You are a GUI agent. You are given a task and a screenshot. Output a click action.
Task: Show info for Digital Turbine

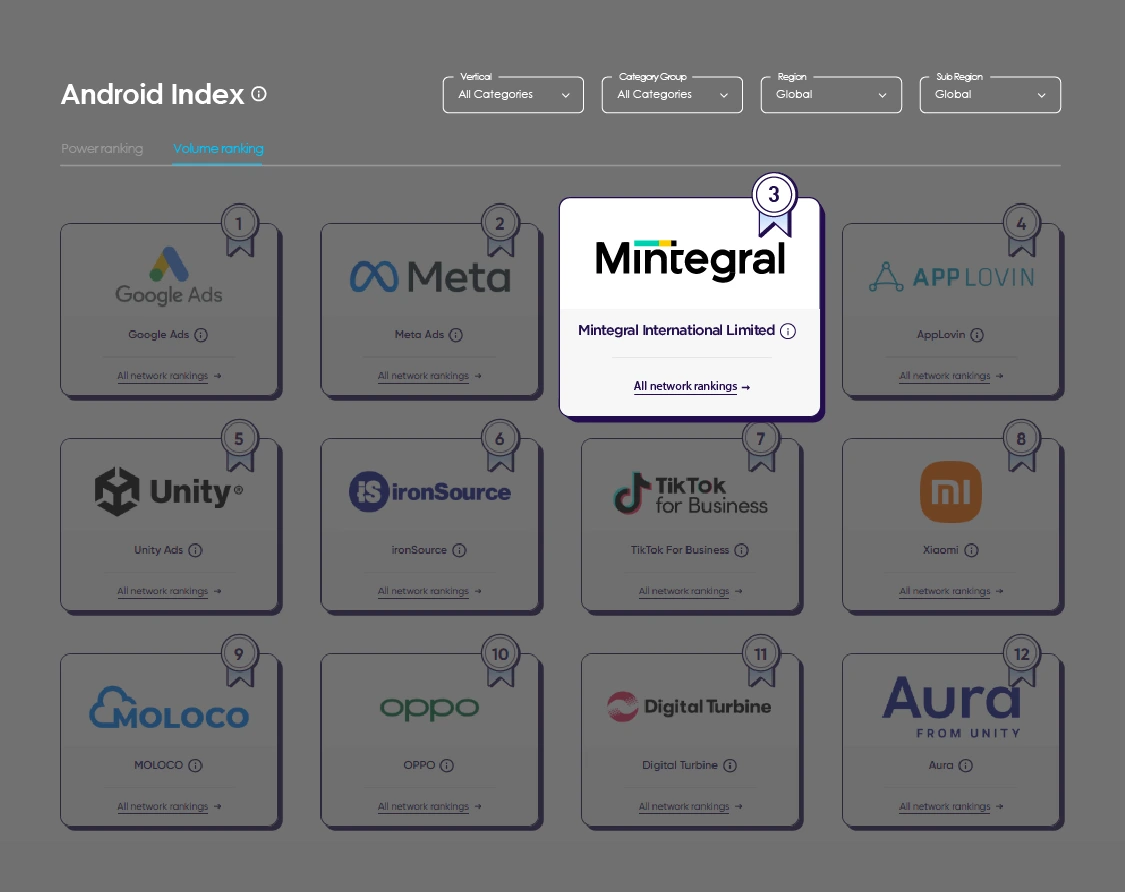point(730,766)
